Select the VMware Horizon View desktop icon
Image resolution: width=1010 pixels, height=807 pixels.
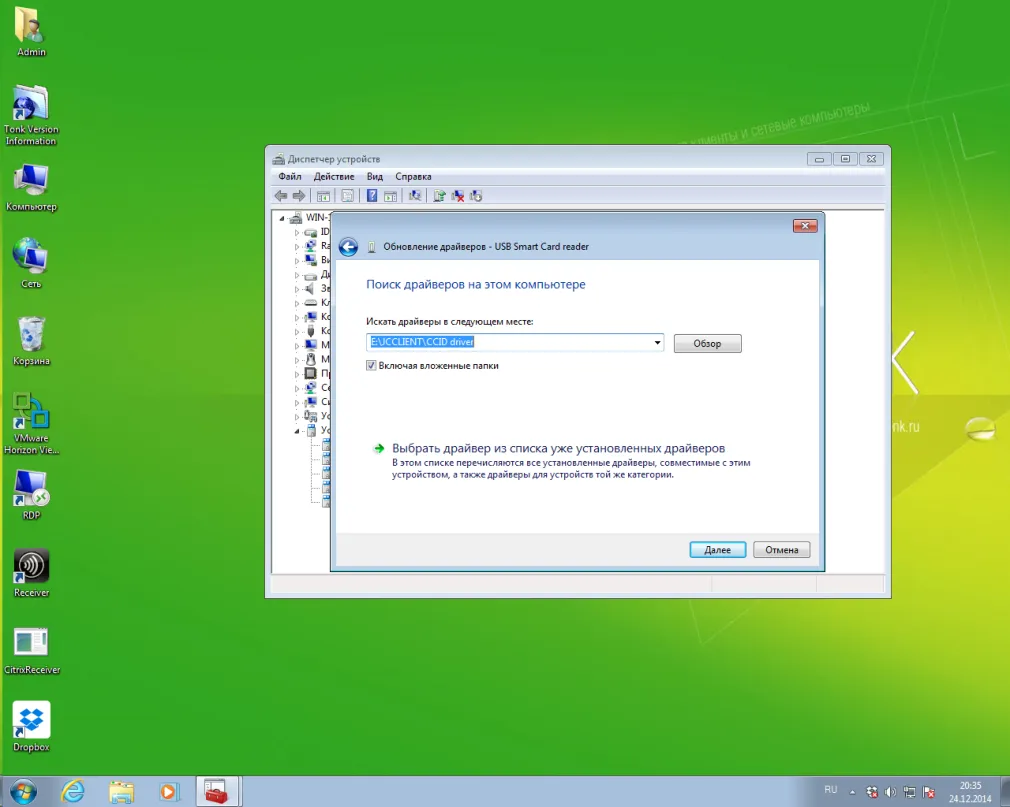31,424
